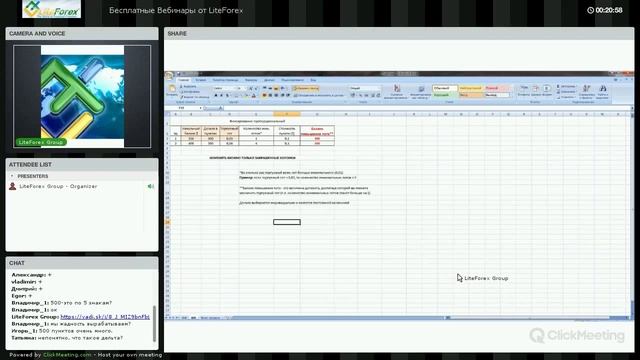Click the Host your own meeting link
Image resolution: width=640 pixels, height=360 pixels.
[130, 355]
